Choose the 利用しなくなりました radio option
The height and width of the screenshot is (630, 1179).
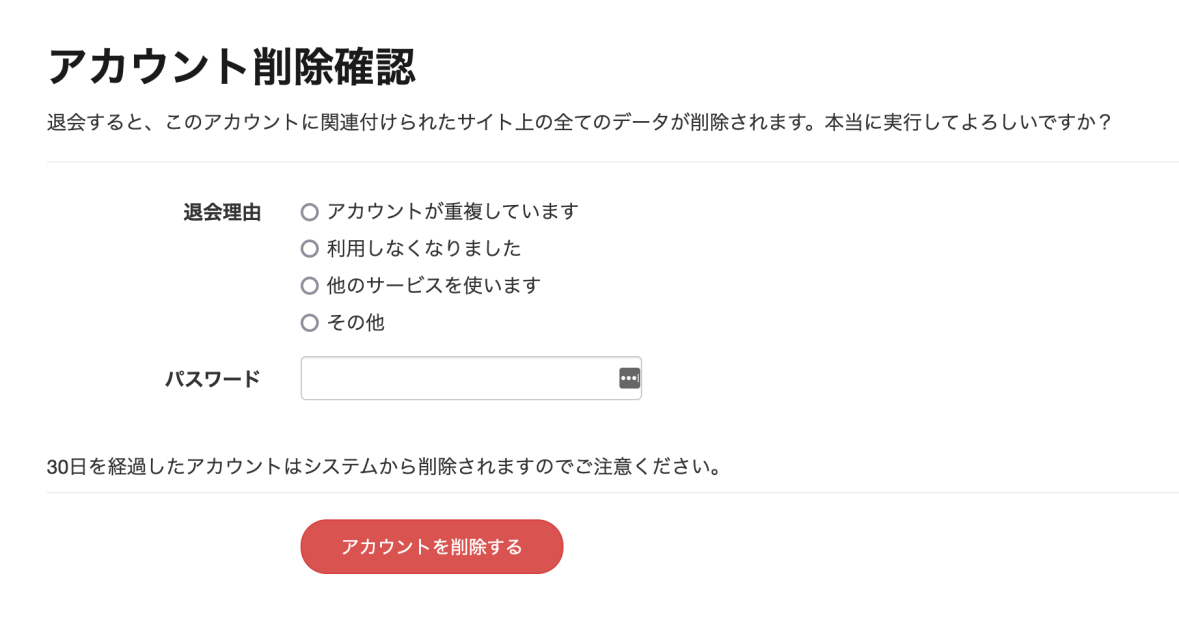[310, 248]
